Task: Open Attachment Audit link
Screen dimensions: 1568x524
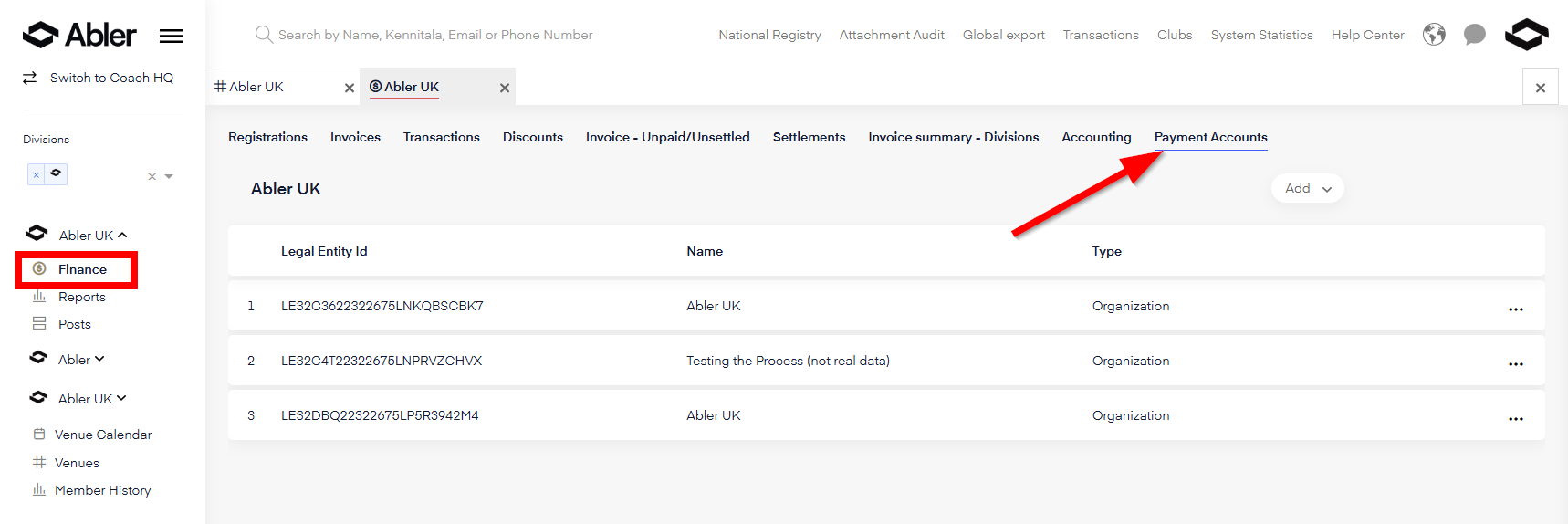Action: (x=892, y=35)
